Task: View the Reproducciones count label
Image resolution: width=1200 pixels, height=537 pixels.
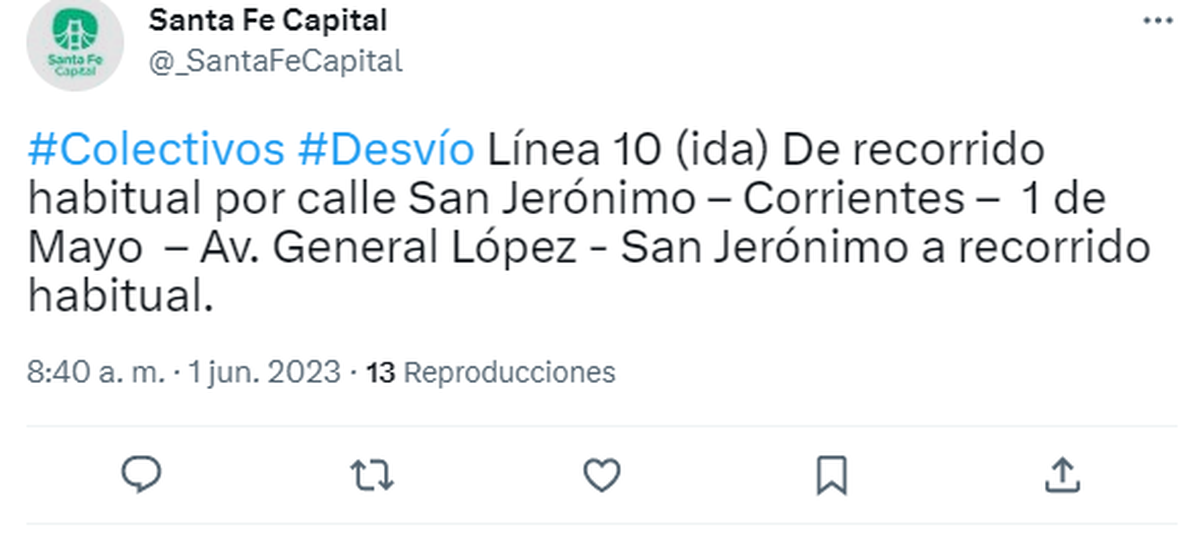Action: coord(508,373)
